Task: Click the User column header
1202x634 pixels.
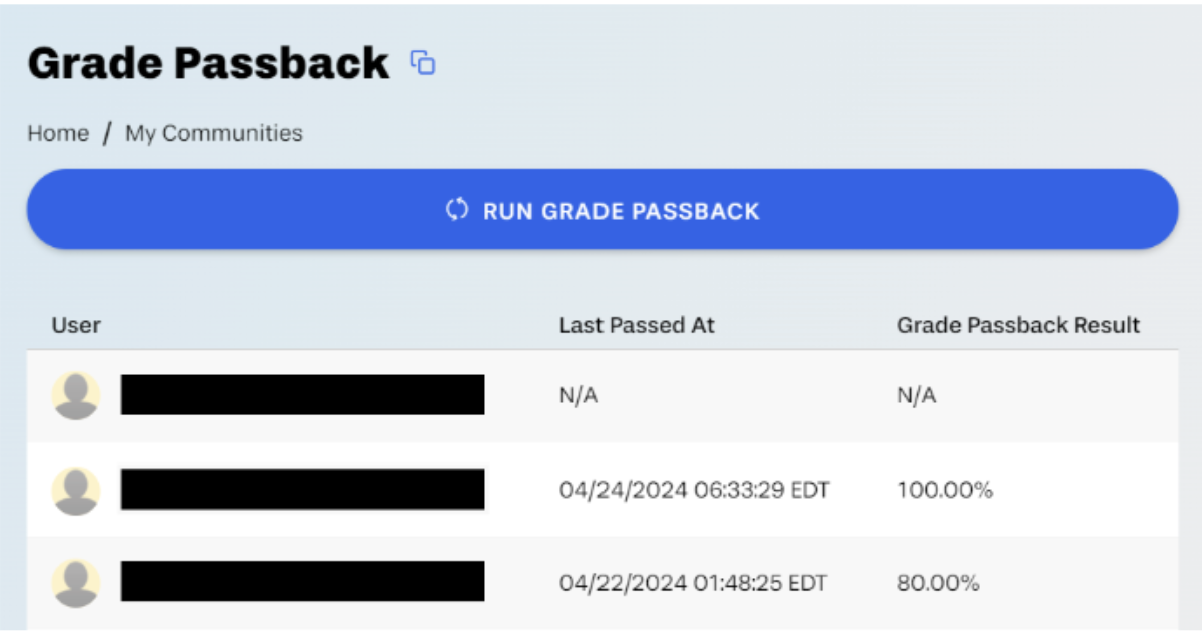Action: point(76,325)
